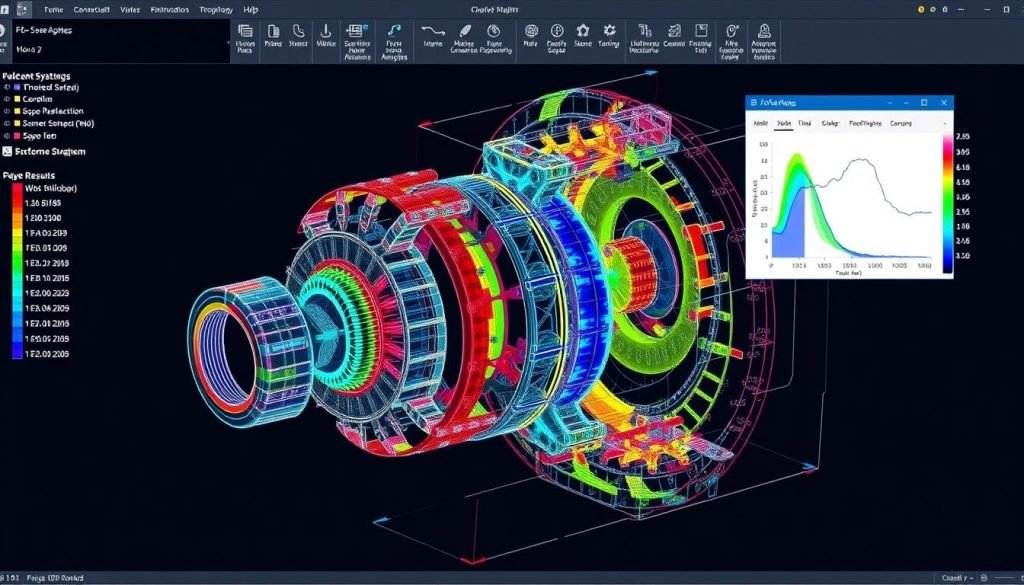
Task: Click the rainbow color scale bar in chart window
Action: pos(947,201)
